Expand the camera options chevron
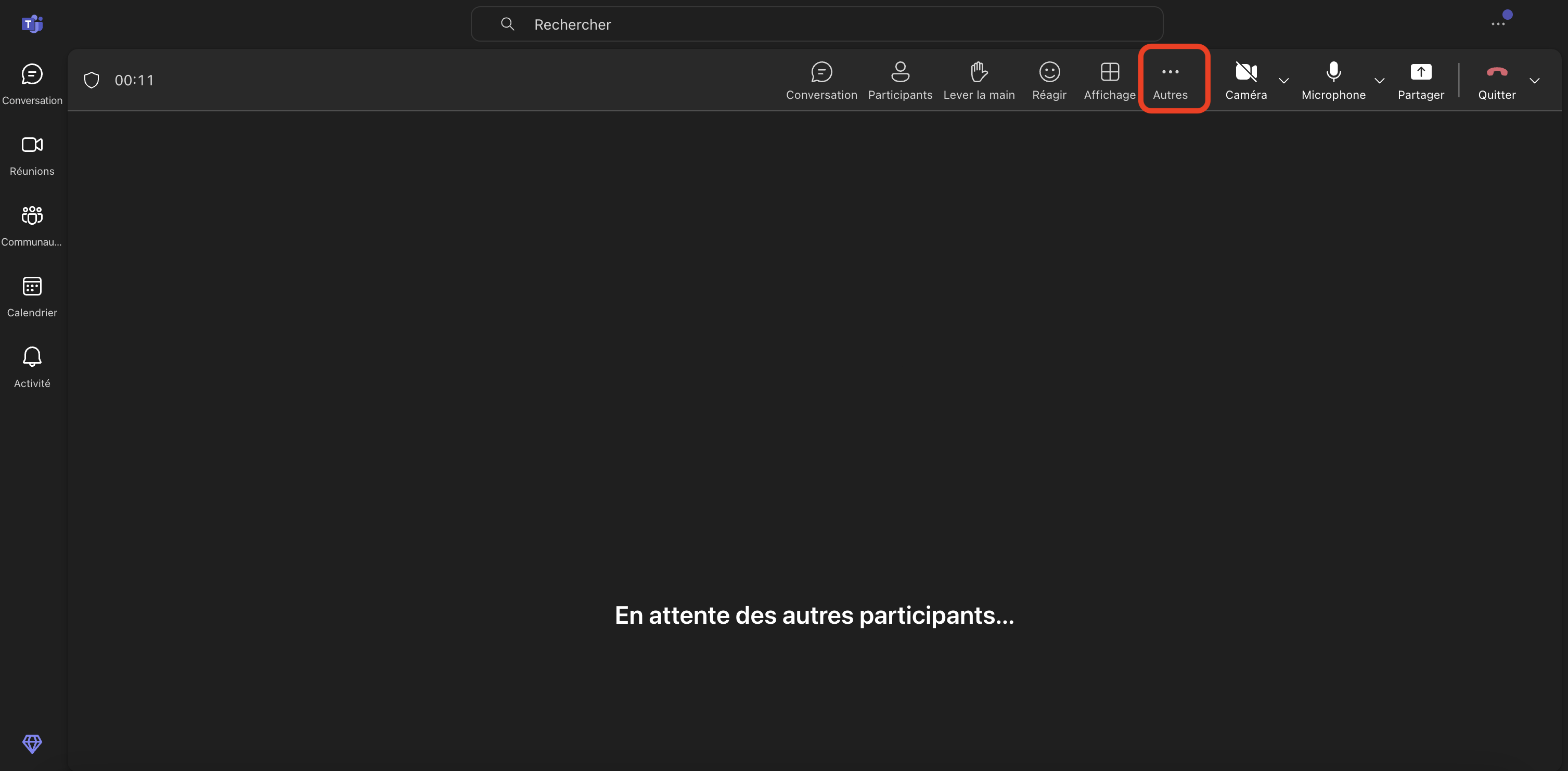 (1284, 80)
